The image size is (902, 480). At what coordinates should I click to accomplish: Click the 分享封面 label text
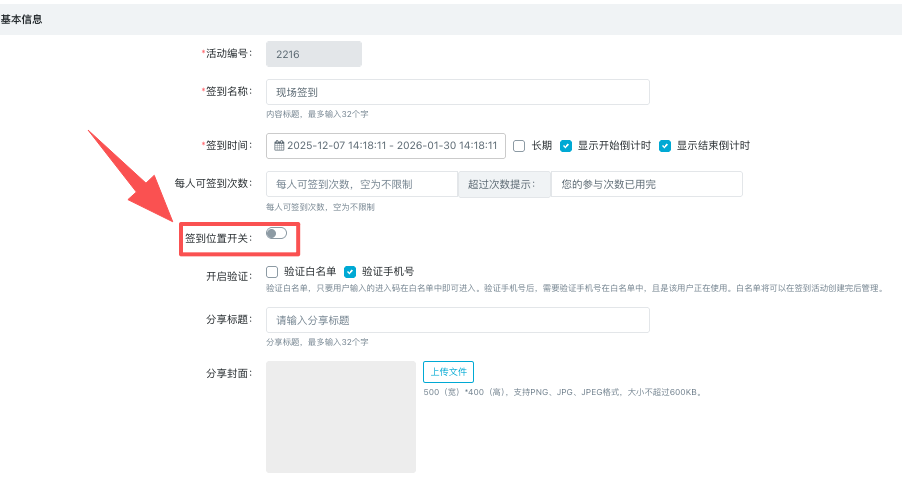click(229, 373)
